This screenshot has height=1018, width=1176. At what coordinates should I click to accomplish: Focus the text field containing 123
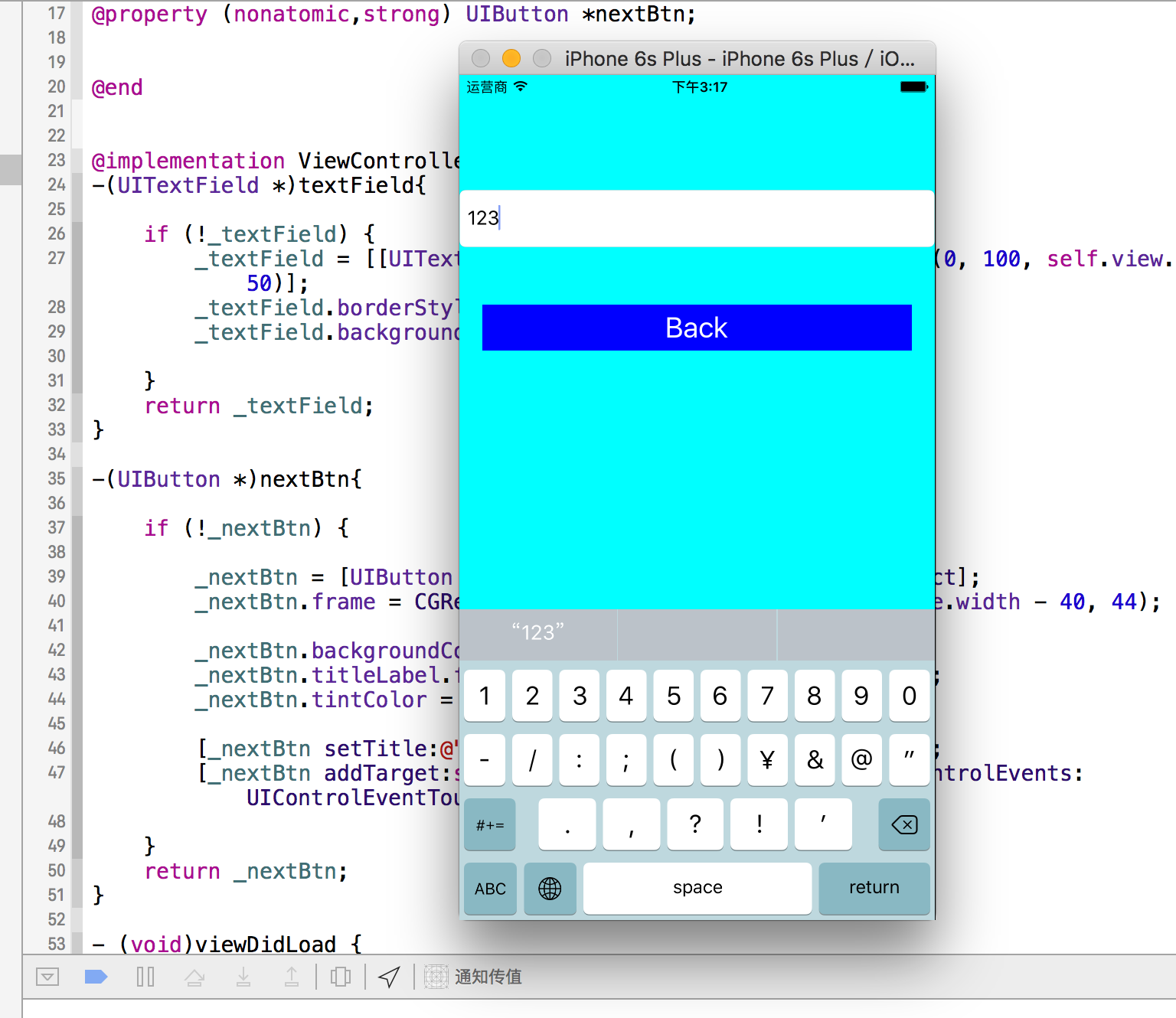pos(697,218)
